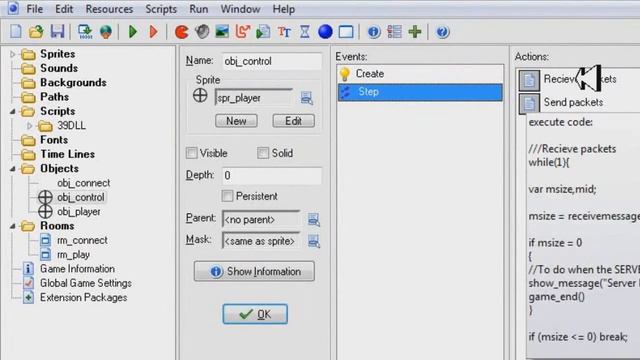
Task: Expand the 39DLL scripts subfolder
Action: 29,126
